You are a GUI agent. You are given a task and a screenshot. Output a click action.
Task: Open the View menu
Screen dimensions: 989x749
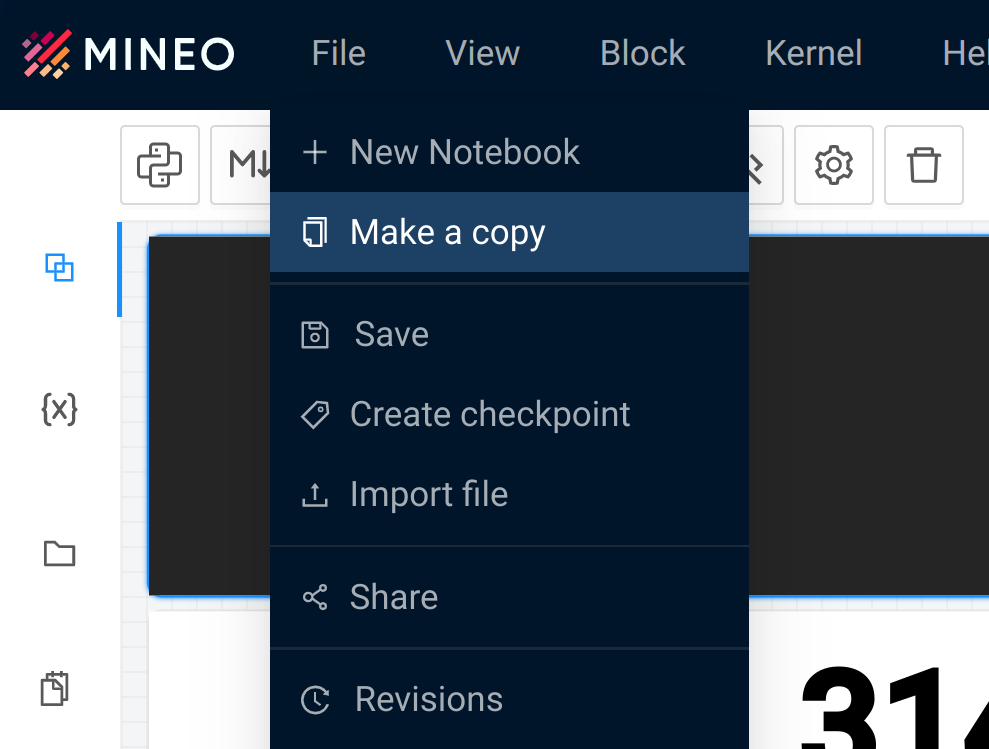(x=482, y=53)
